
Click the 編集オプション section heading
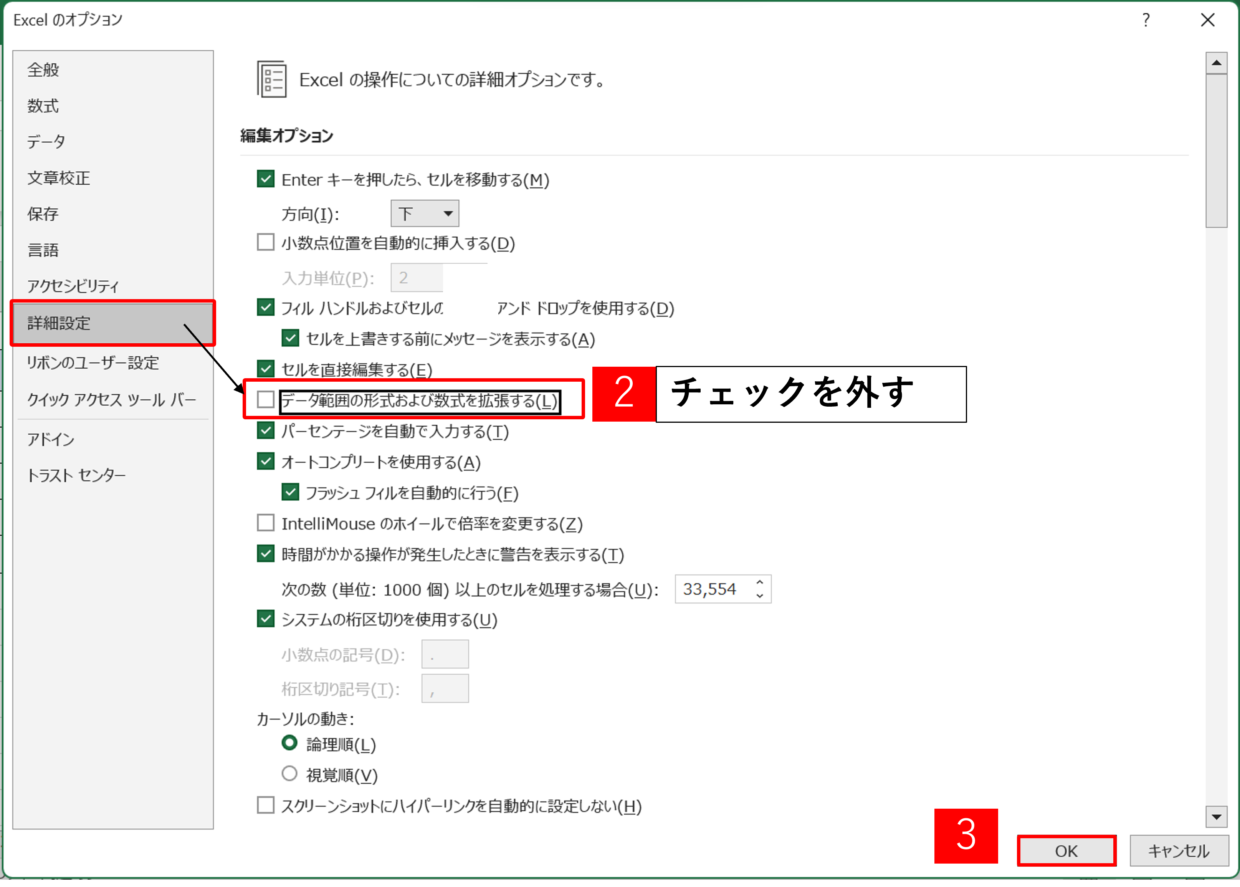tap(286, 135)
